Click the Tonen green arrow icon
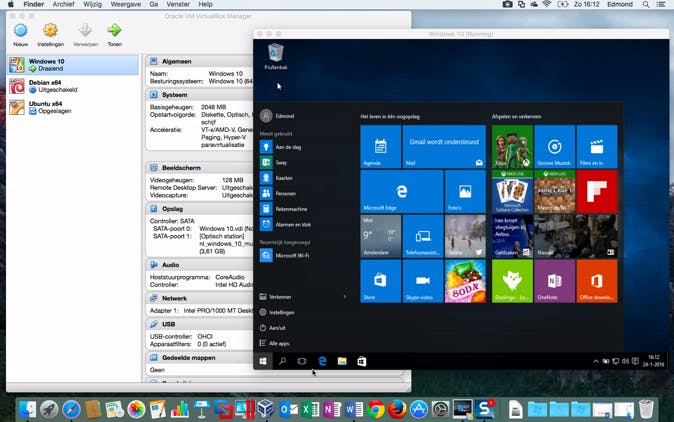This screenshot has height=422, width=674. [114, 31]
